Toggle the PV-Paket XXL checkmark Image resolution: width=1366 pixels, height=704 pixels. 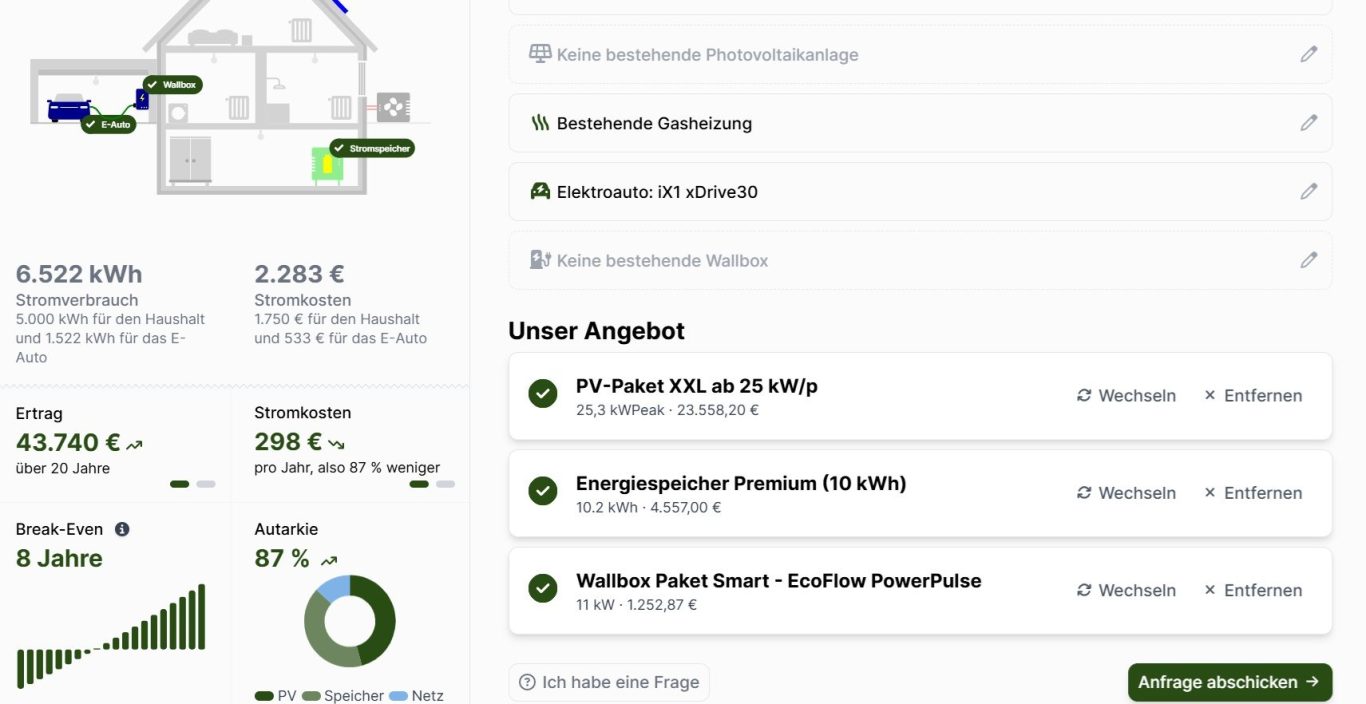click(543, 394)
